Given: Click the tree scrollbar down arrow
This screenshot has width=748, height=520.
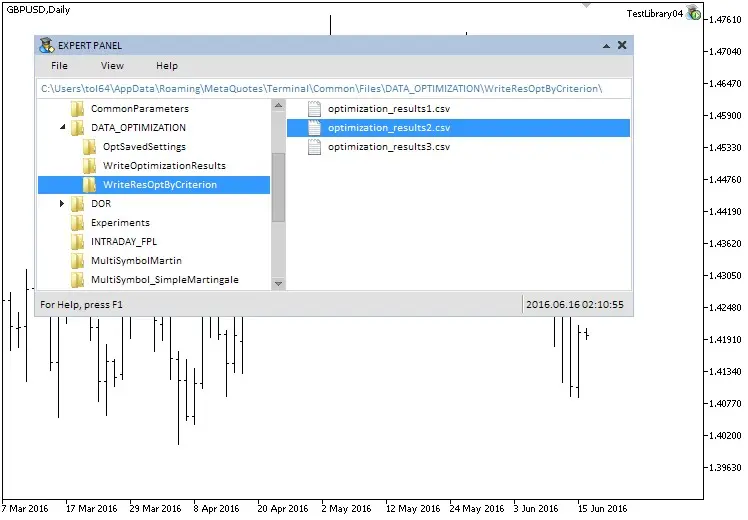Looking at the screenshot, I should pos(279,283).
